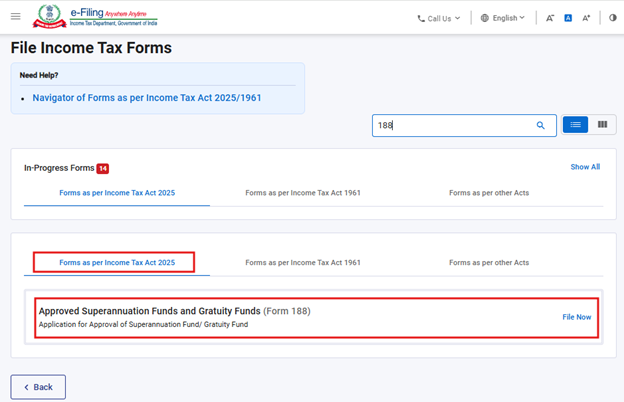Show all in-progress forms

click(x=585, y=167)
